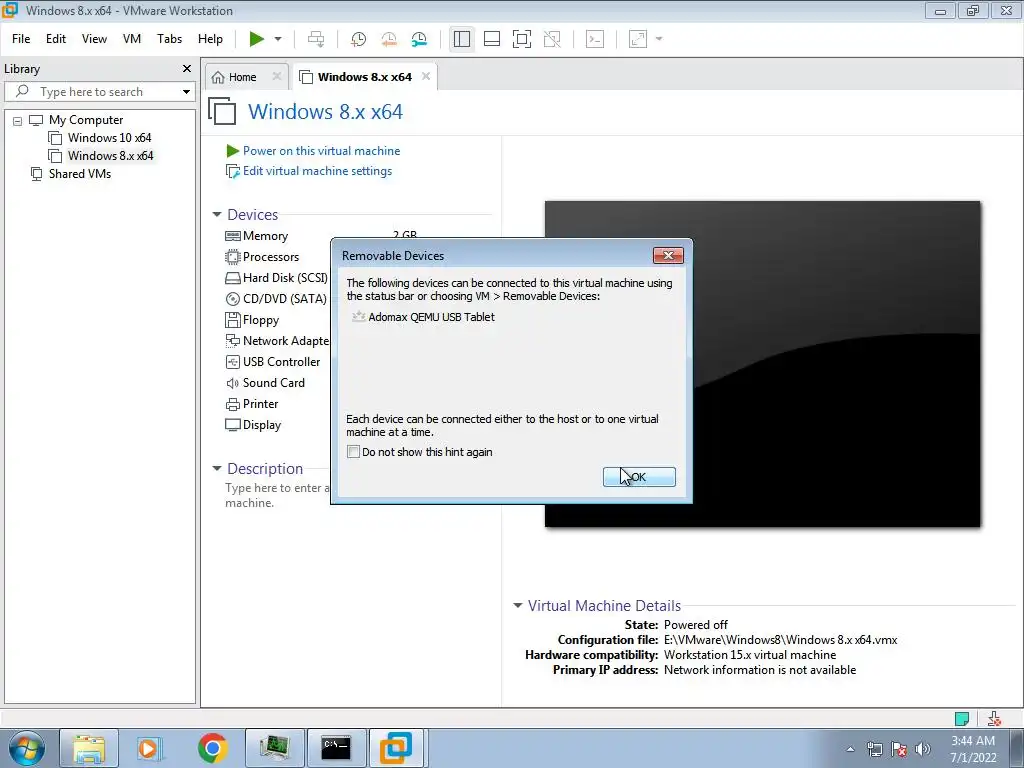Click the virtual machine preview thumbnail
Viewport: 1024px width, 768px height.
pos(762,364)
